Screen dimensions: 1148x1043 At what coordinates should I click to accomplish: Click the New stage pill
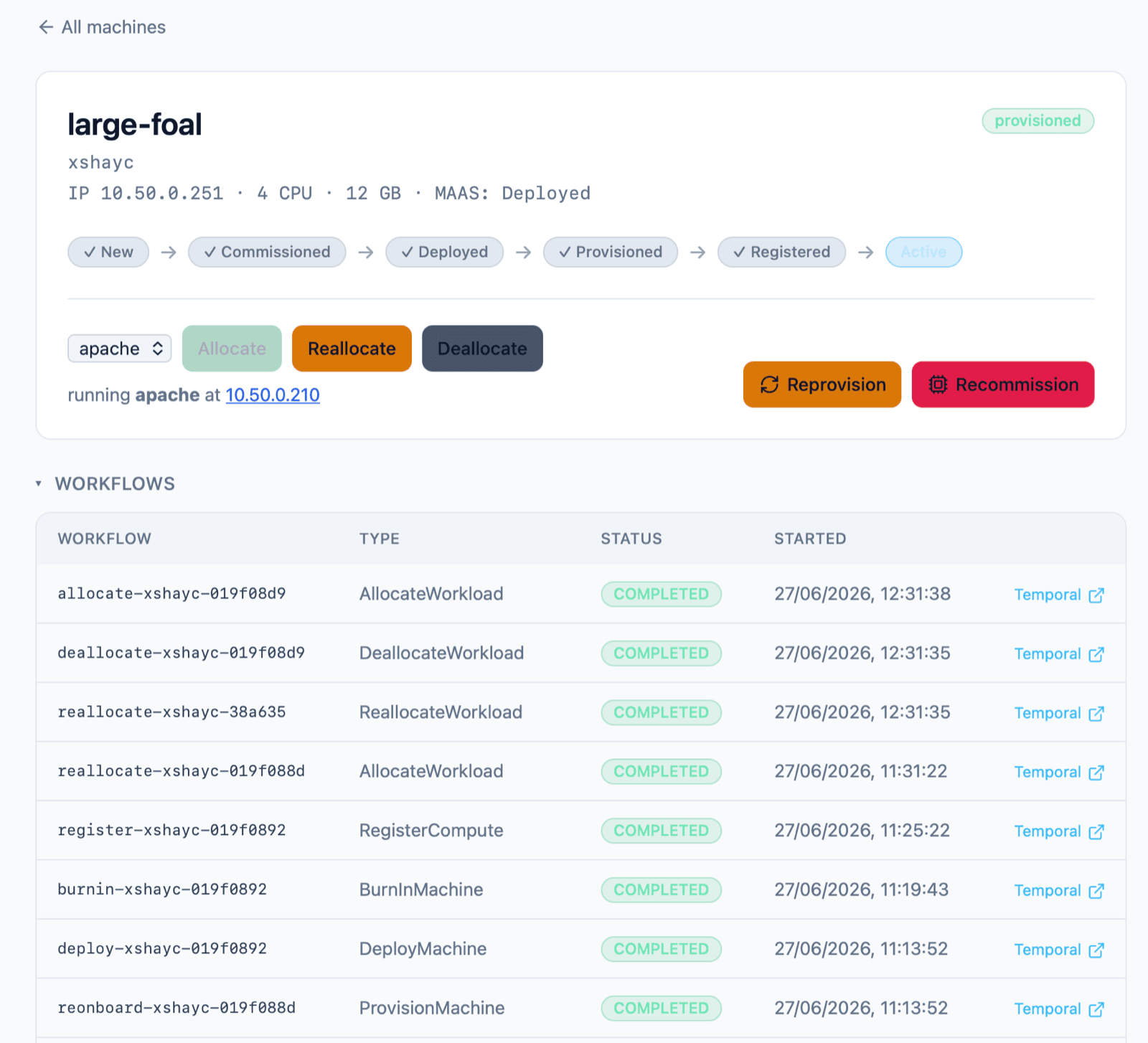(x=108, y=252)
